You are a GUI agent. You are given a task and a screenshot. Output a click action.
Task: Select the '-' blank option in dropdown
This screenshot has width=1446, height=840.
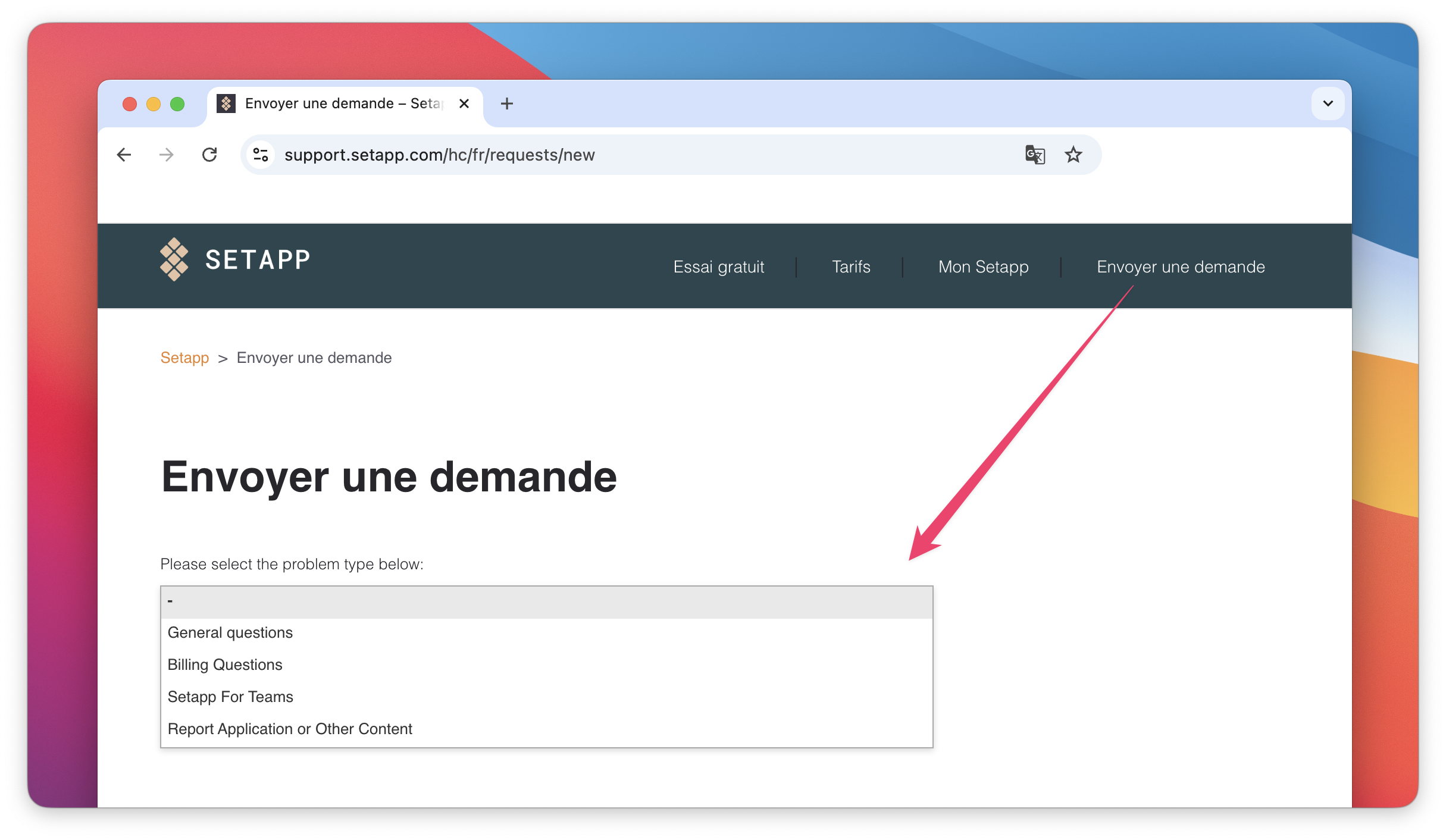coord(546,602)
